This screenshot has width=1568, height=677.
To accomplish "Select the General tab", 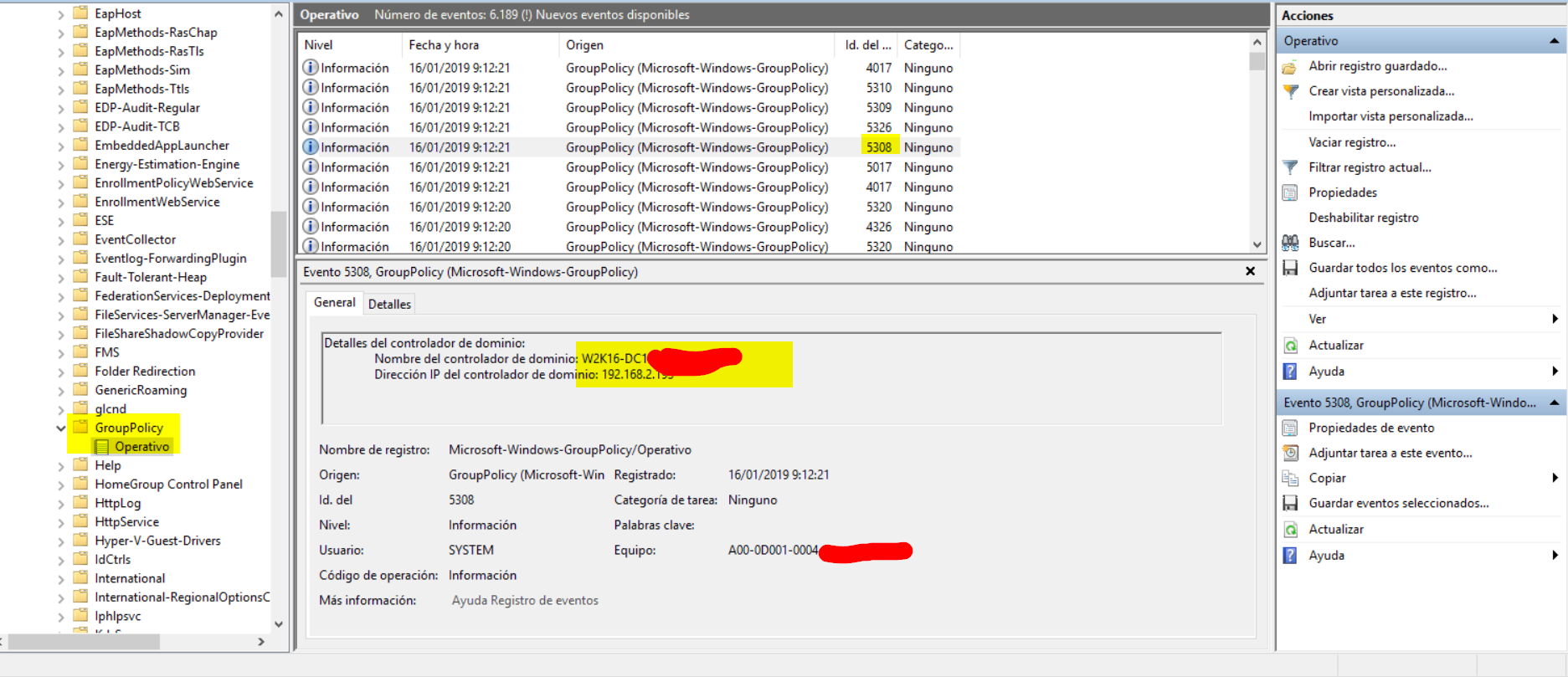I will coord(334,303).
